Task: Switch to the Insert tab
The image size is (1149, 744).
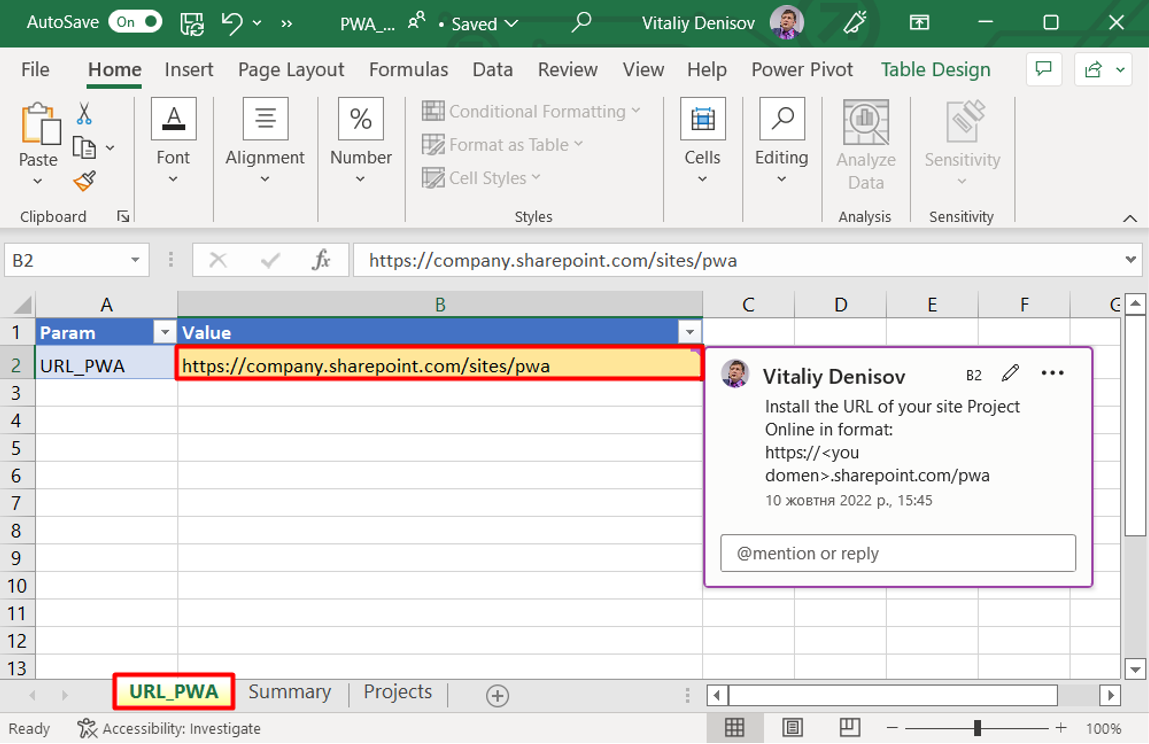Action: tap(189, 70)
